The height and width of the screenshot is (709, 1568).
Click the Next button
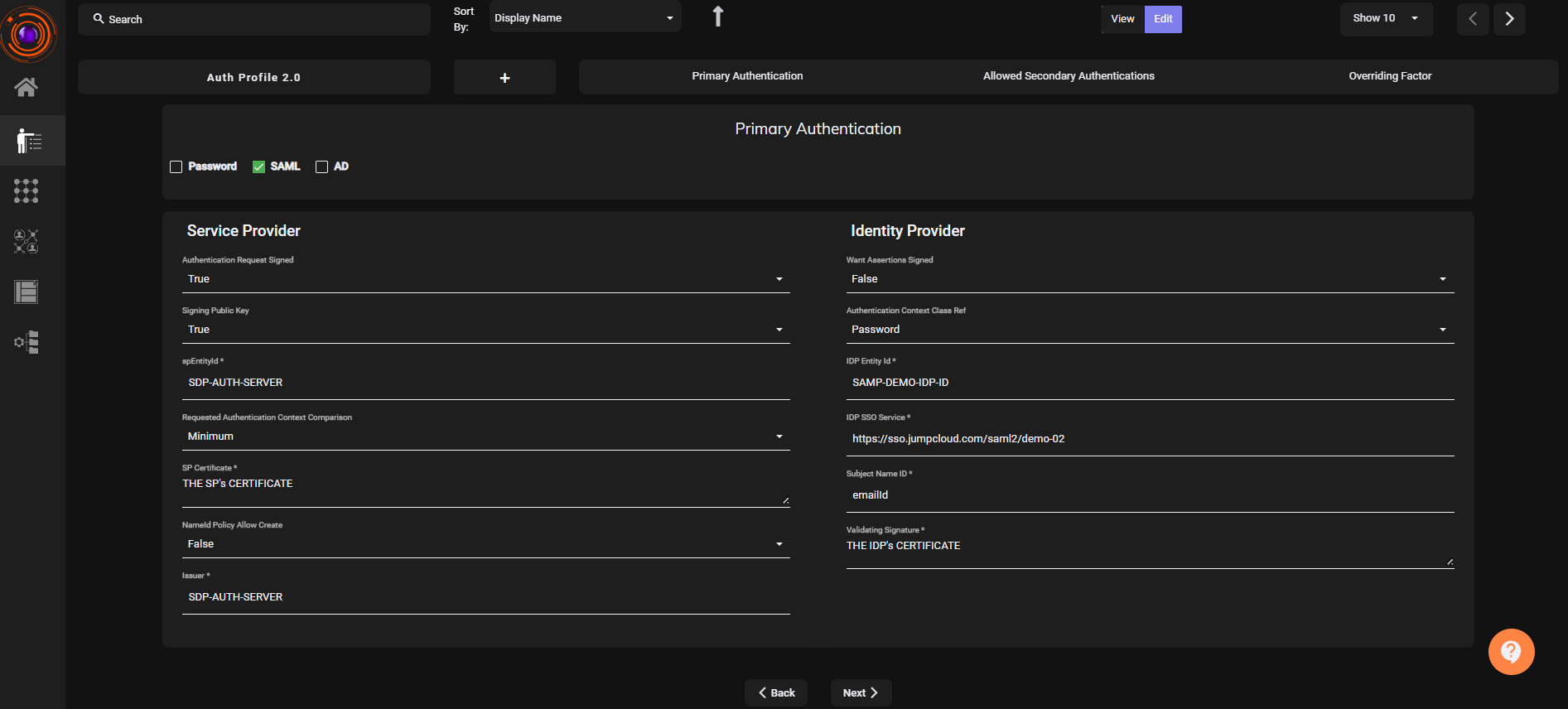(x=861, y=692)
